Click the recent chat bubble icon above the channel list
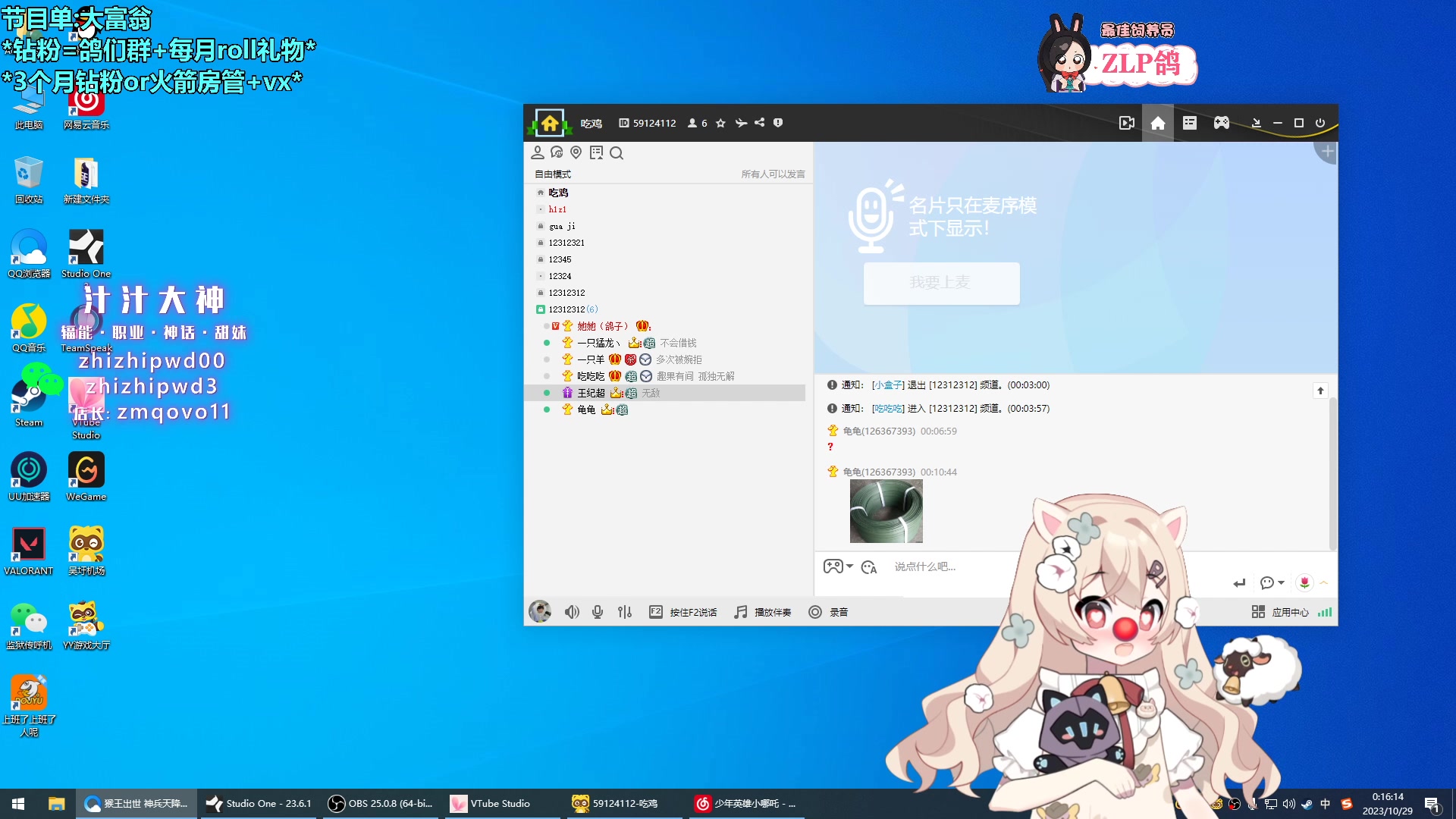 [557, 152]
